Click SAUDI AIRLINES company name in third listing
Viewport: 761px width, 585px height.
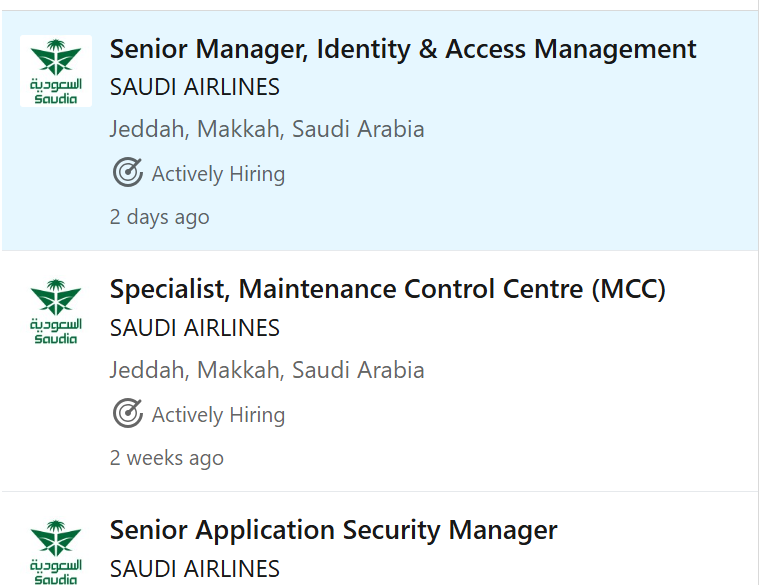[195, 569]
